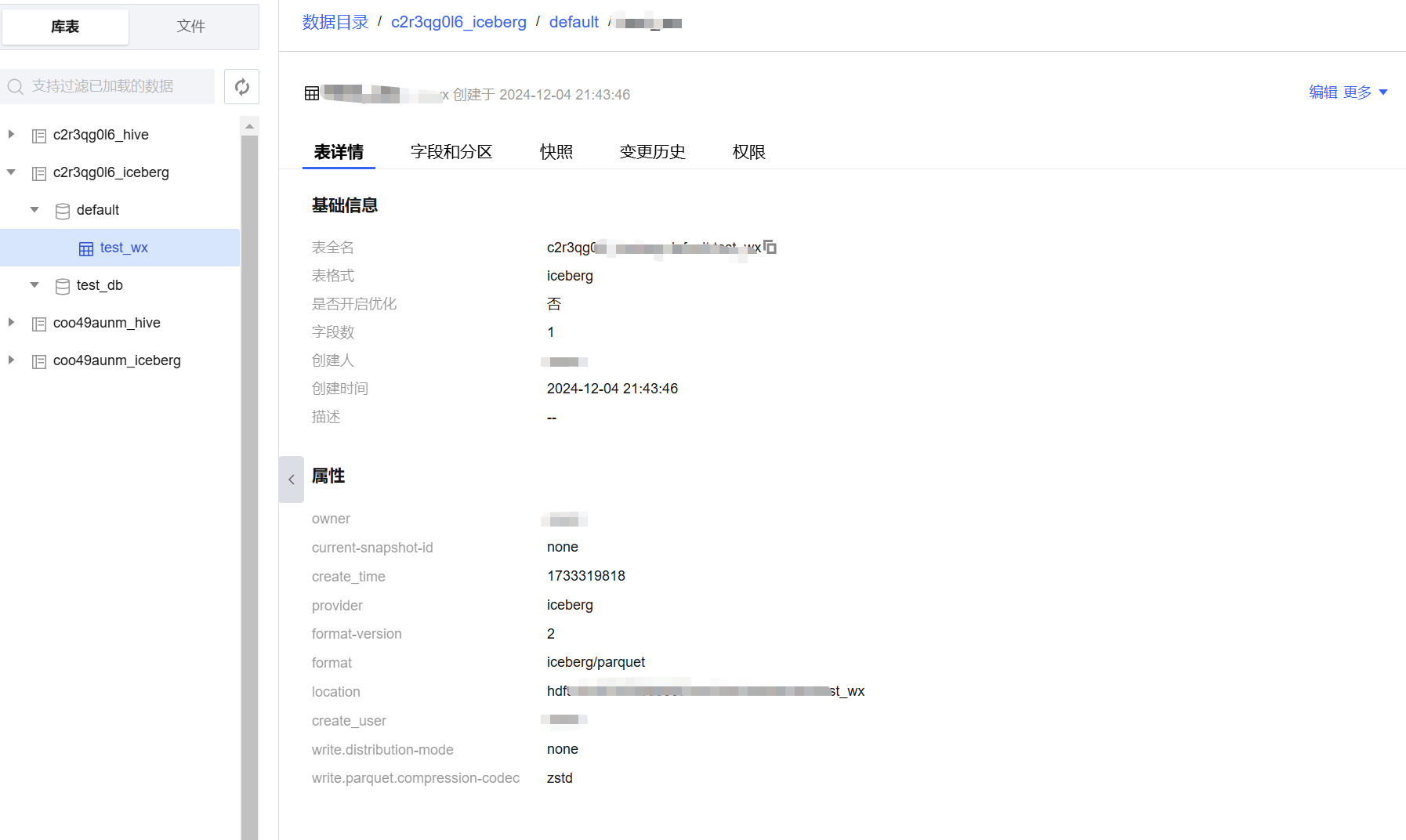Screen dimensions: 1406x840
Task: Click the test_db database icon
Action: pyautogui.click(x=63, y=286)
